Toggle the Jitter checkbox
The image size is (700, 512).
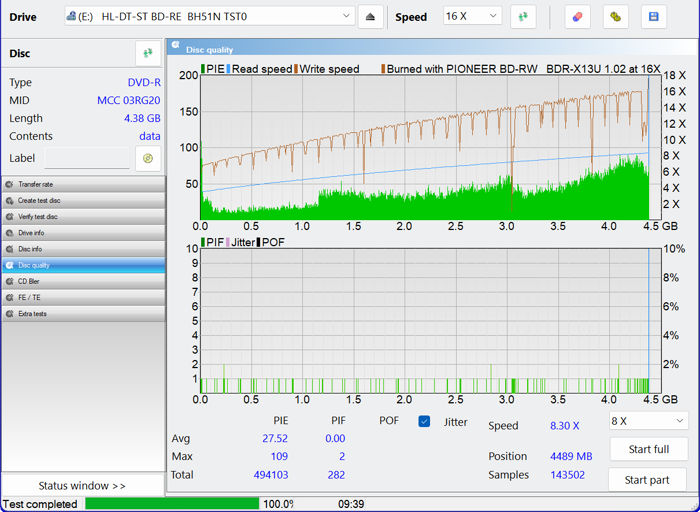click(x=424, y=422)
